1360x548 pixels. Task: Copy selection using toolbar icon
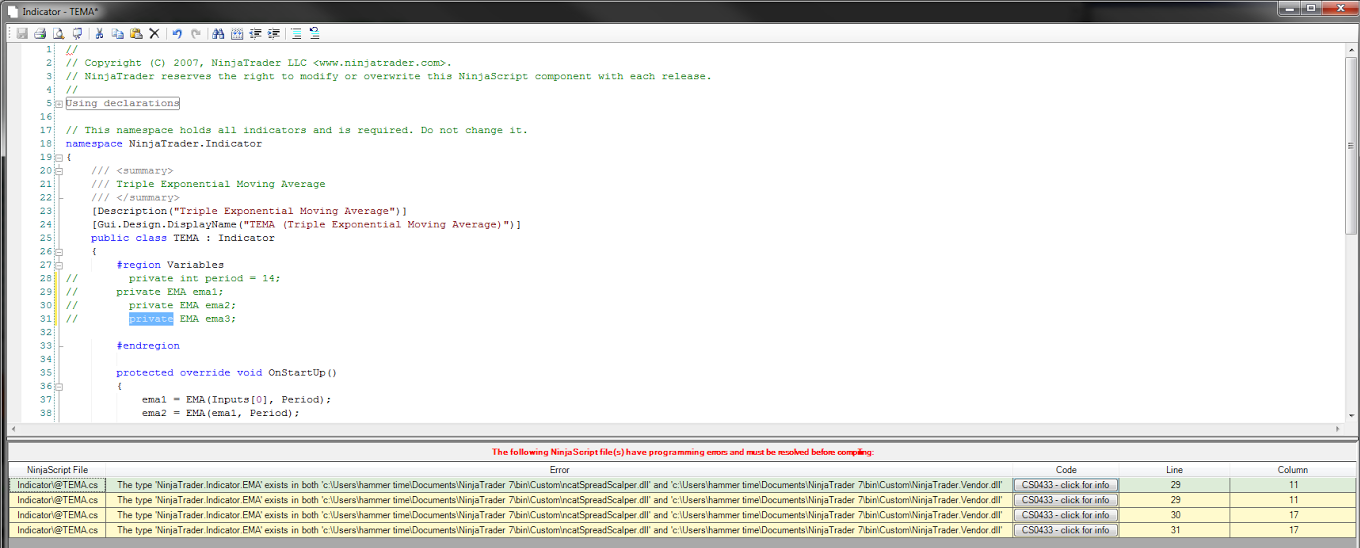pos(117,33)
